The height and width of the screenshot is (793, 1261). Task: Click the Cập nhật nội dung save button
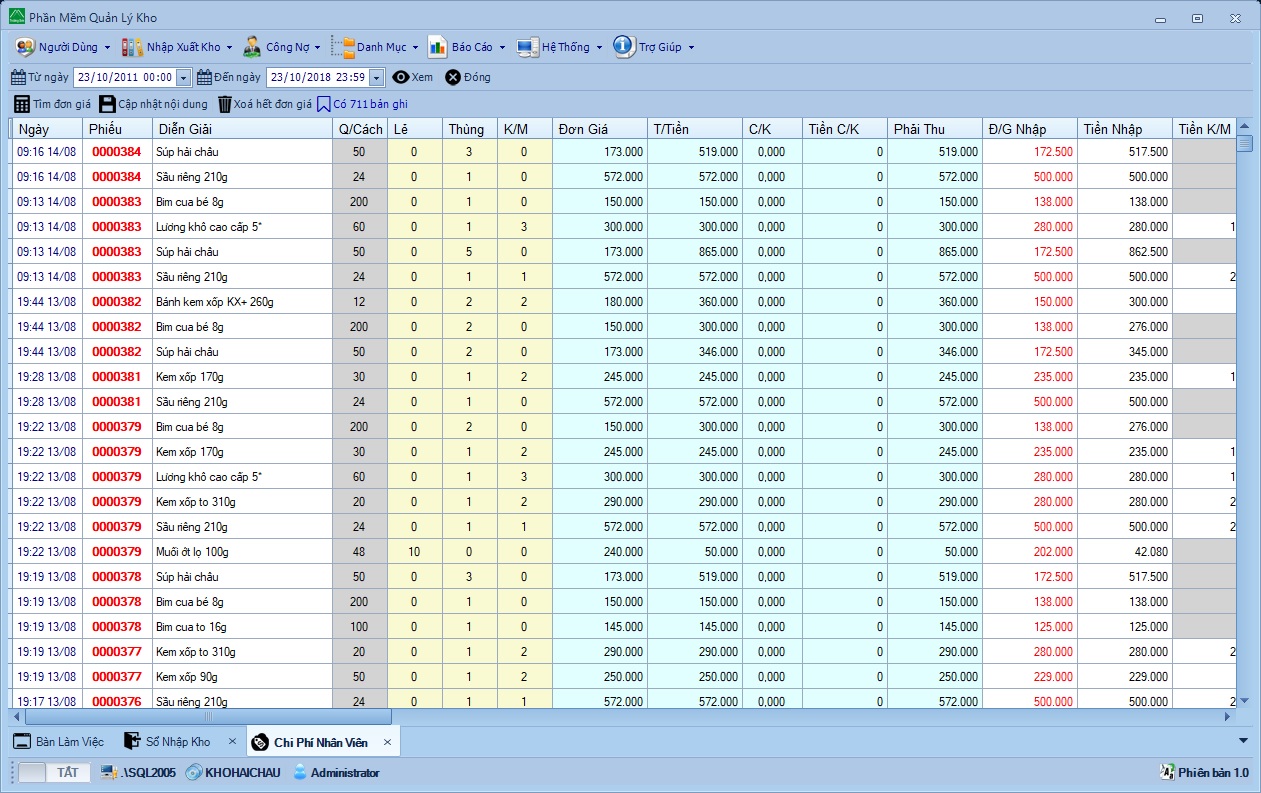click(153, 104)
